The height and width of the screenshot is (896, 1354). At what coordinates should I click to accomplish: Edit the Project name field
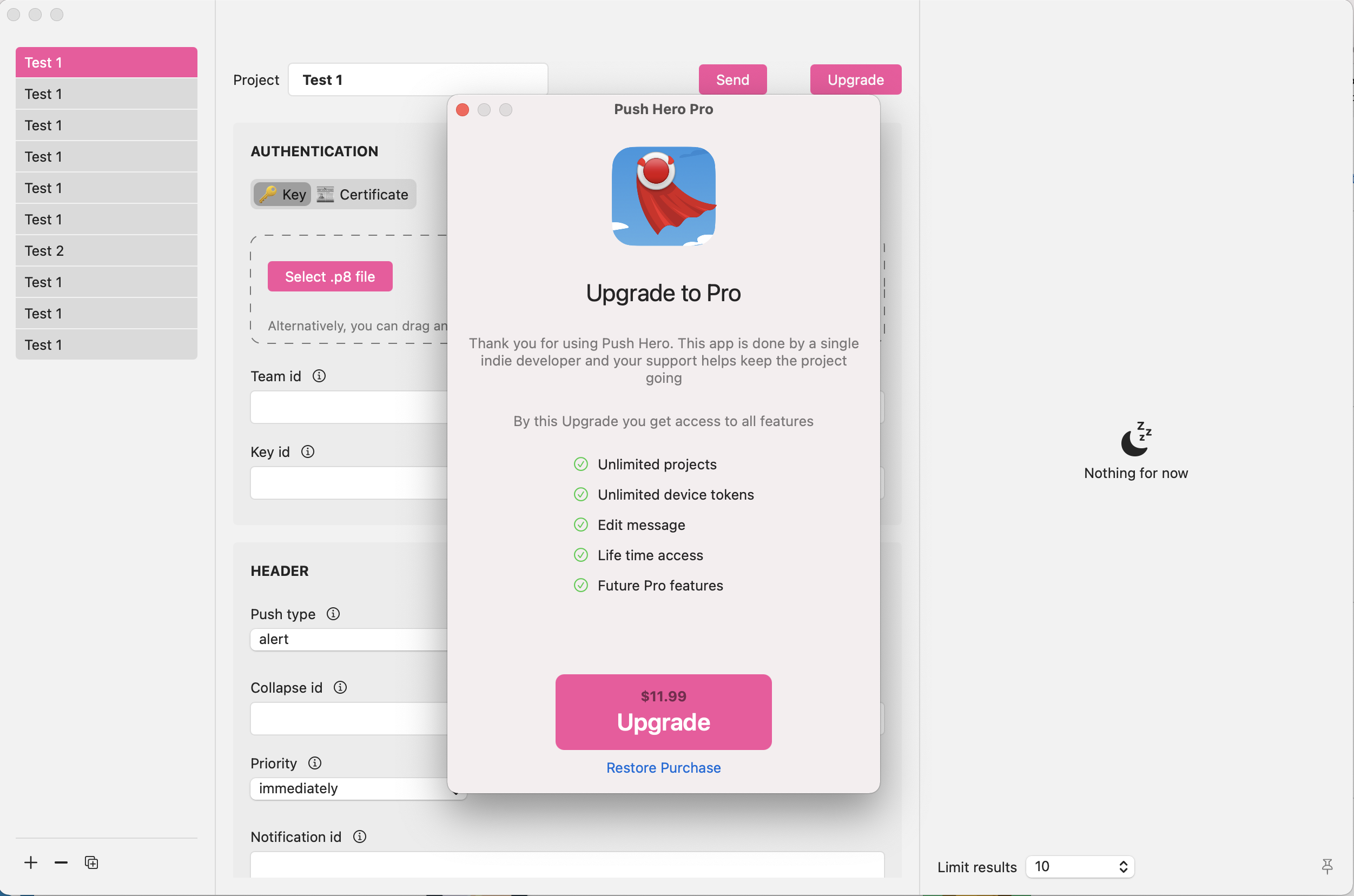click(x=418, y=79)
